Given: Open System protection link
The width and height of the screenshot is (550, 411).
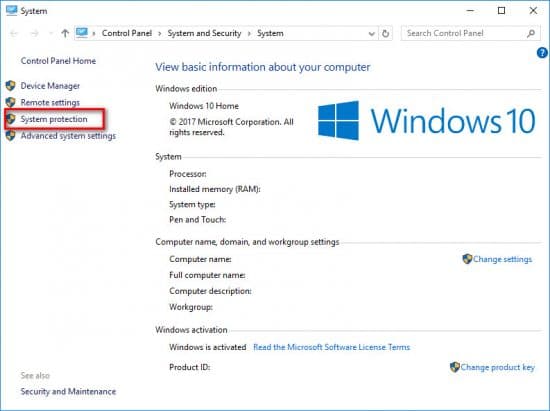Looking at the screenshot, I should (x=54, y=119).
